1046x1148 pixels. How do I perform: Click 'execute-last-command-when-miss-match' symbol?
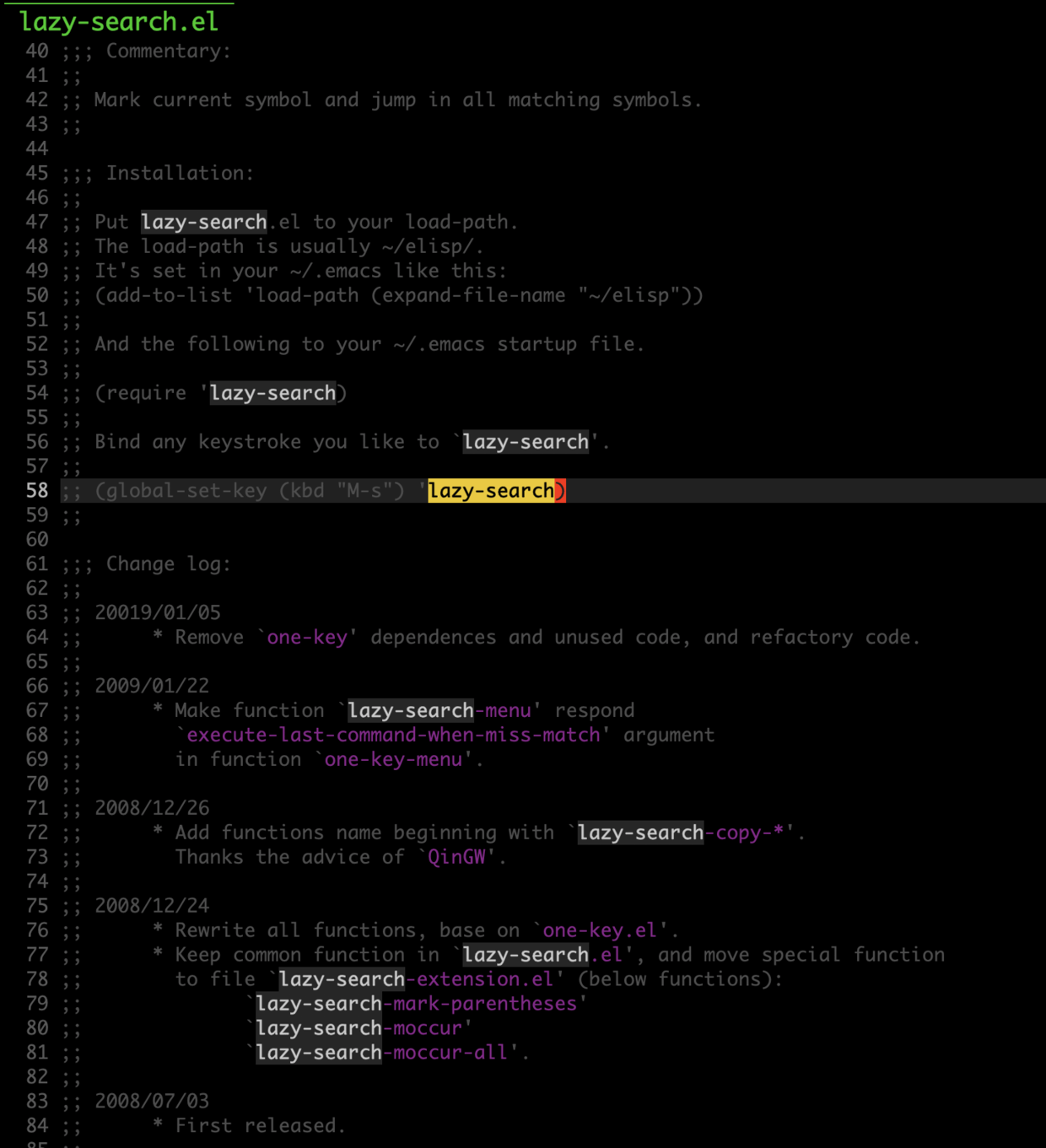[393, 736]
